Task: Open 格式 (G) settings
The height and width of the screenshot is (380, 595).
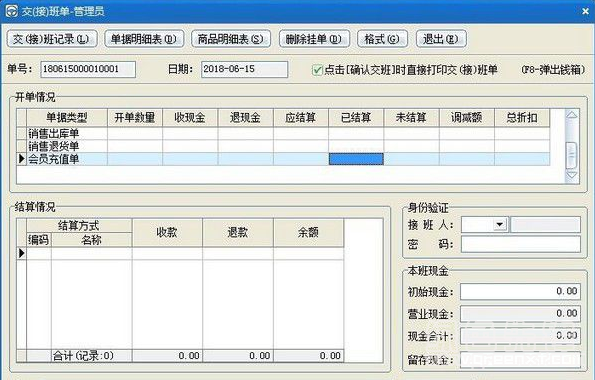Action: [382, 39]
